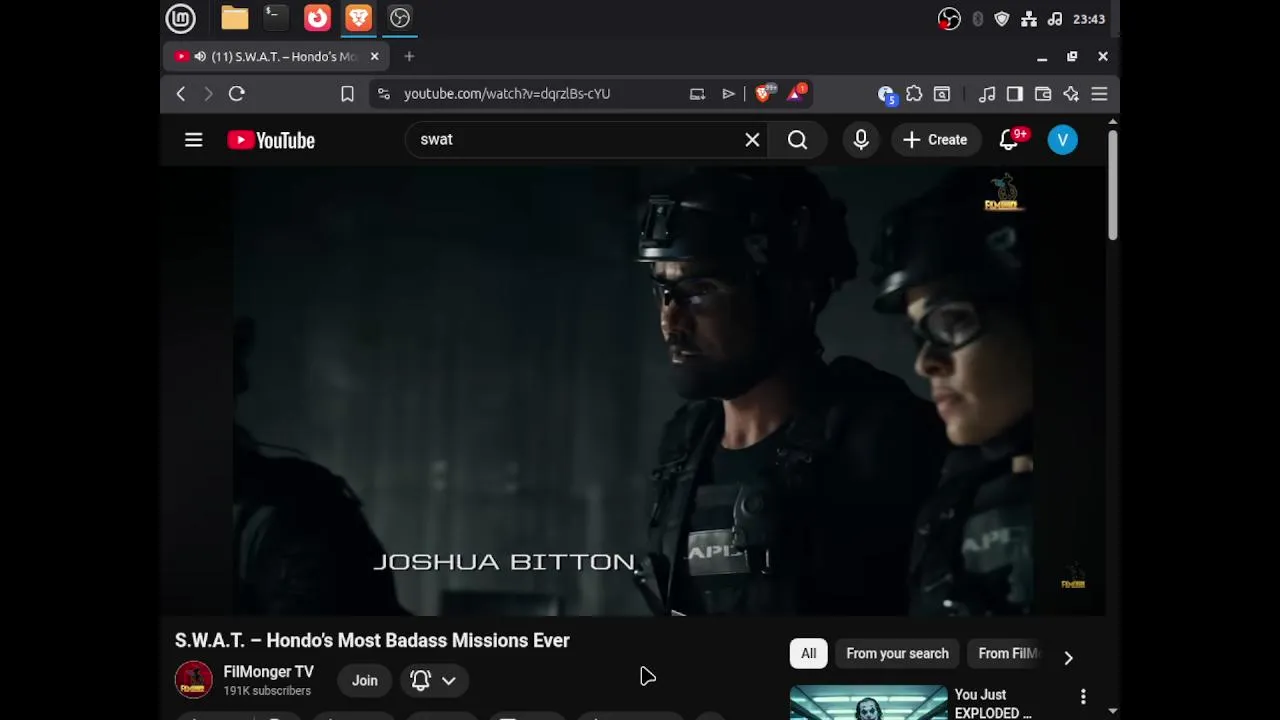Reload the YouTube page

pyautogui.click(x=237, y=94)
